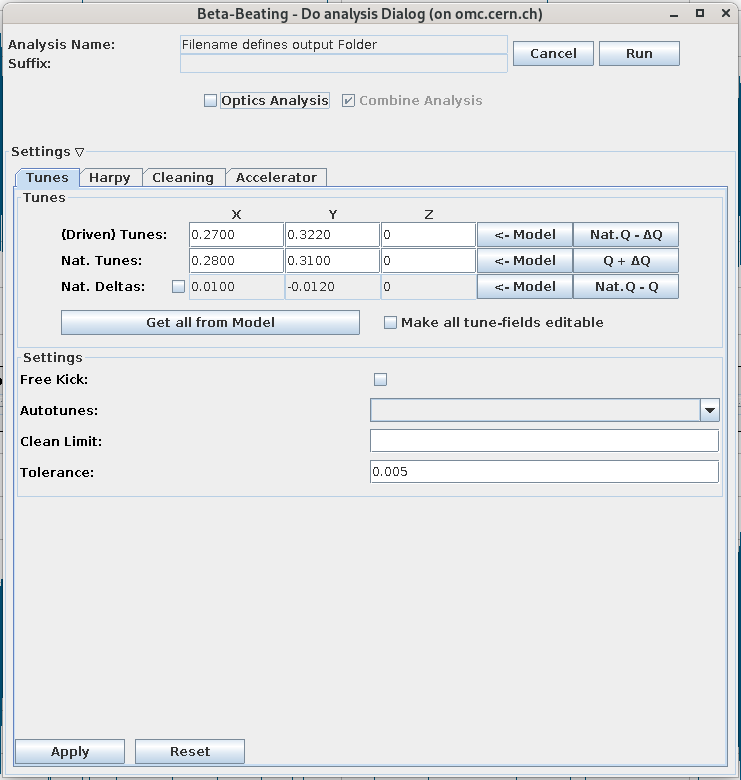Screen dimensions: 741x780
Task: Click the 'Nat.Q - Q' button
Action: coord(626,287)
